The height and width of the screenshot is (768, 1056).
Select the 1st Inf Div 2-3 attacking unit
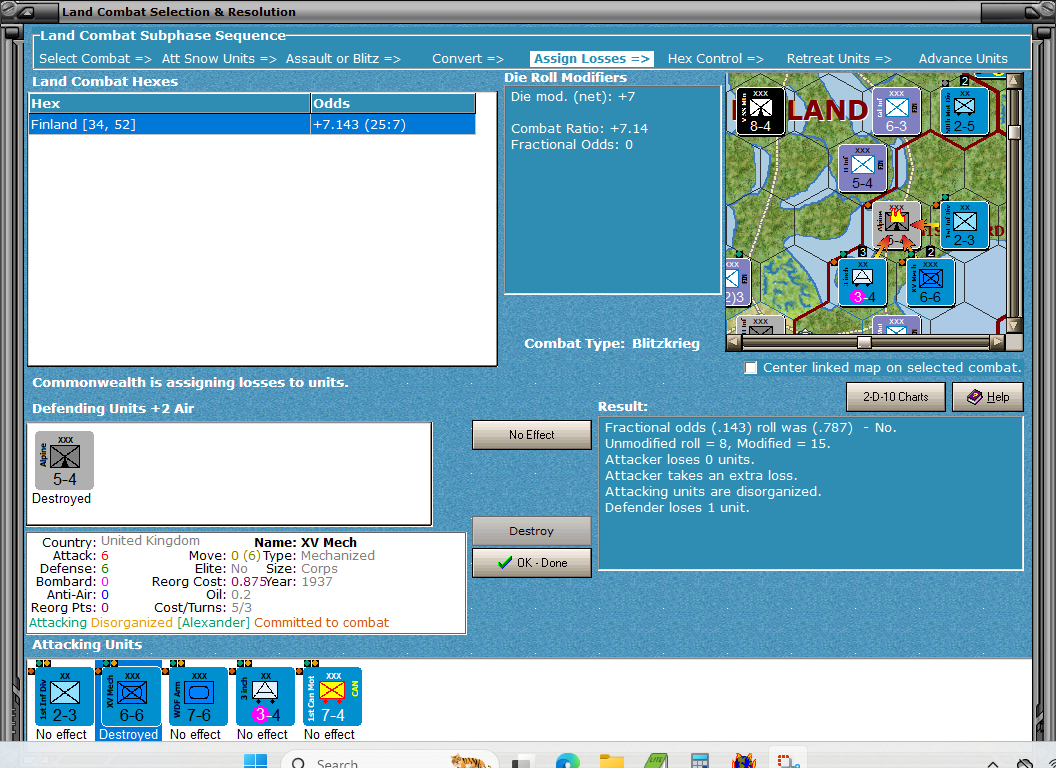tap(65, 697)
